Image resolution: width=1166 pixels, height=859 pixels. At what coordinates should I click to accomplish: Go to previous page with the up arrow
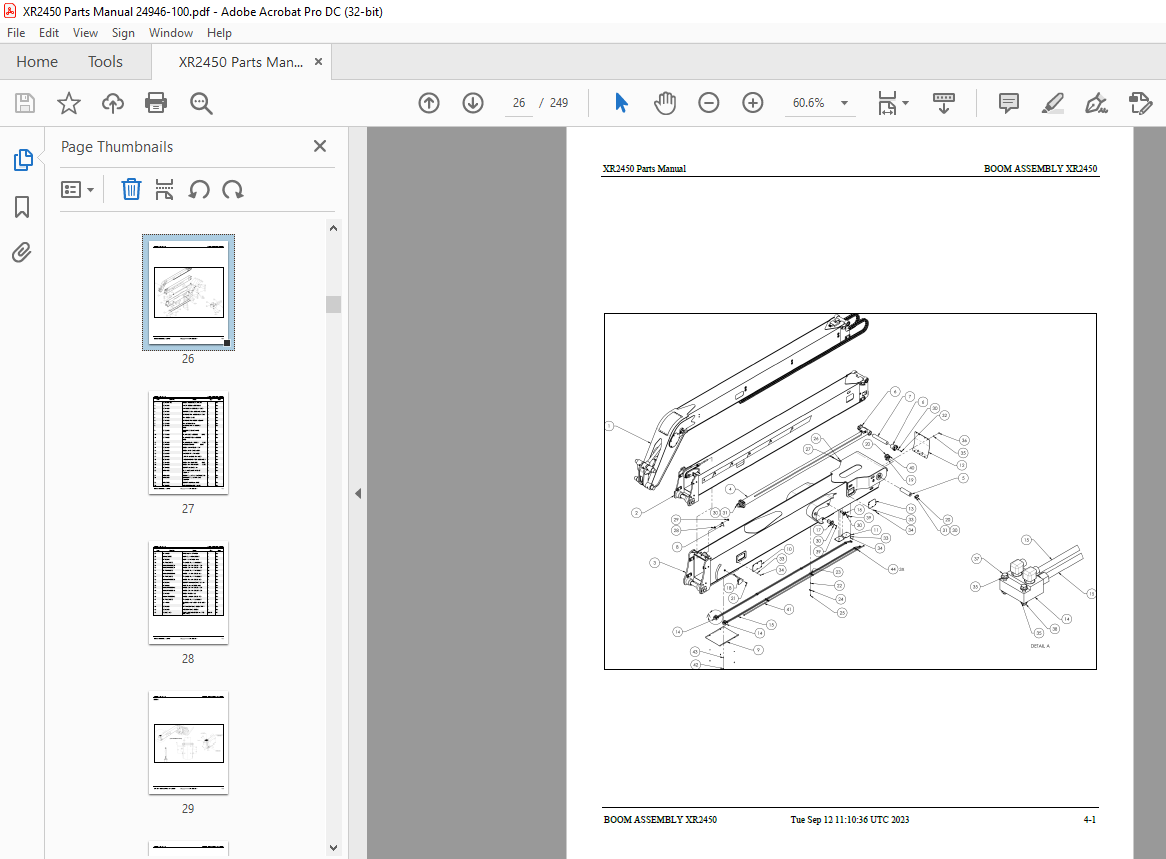[x=429, y=103]
